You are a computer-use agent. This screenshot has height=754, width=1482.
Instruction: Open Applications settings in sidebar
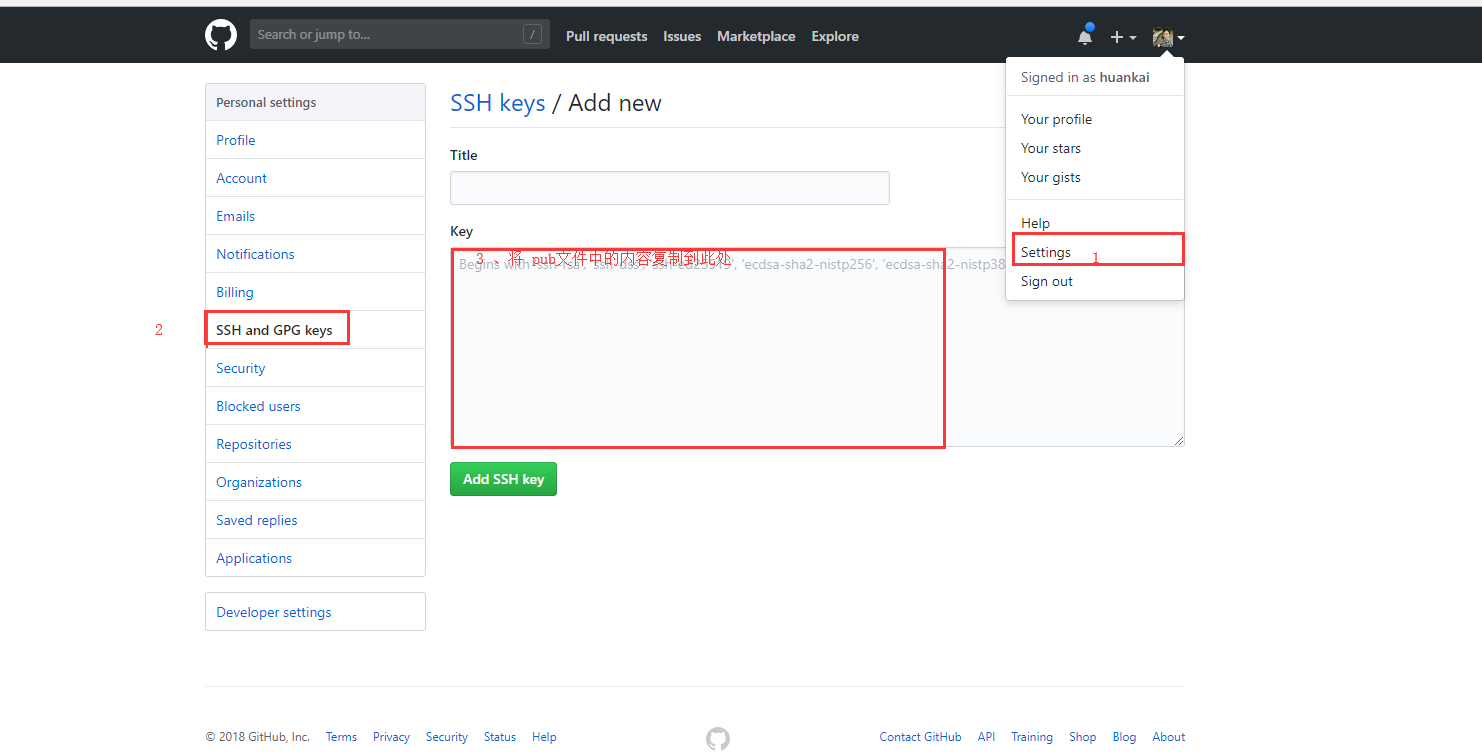click(x=315, y=558)
